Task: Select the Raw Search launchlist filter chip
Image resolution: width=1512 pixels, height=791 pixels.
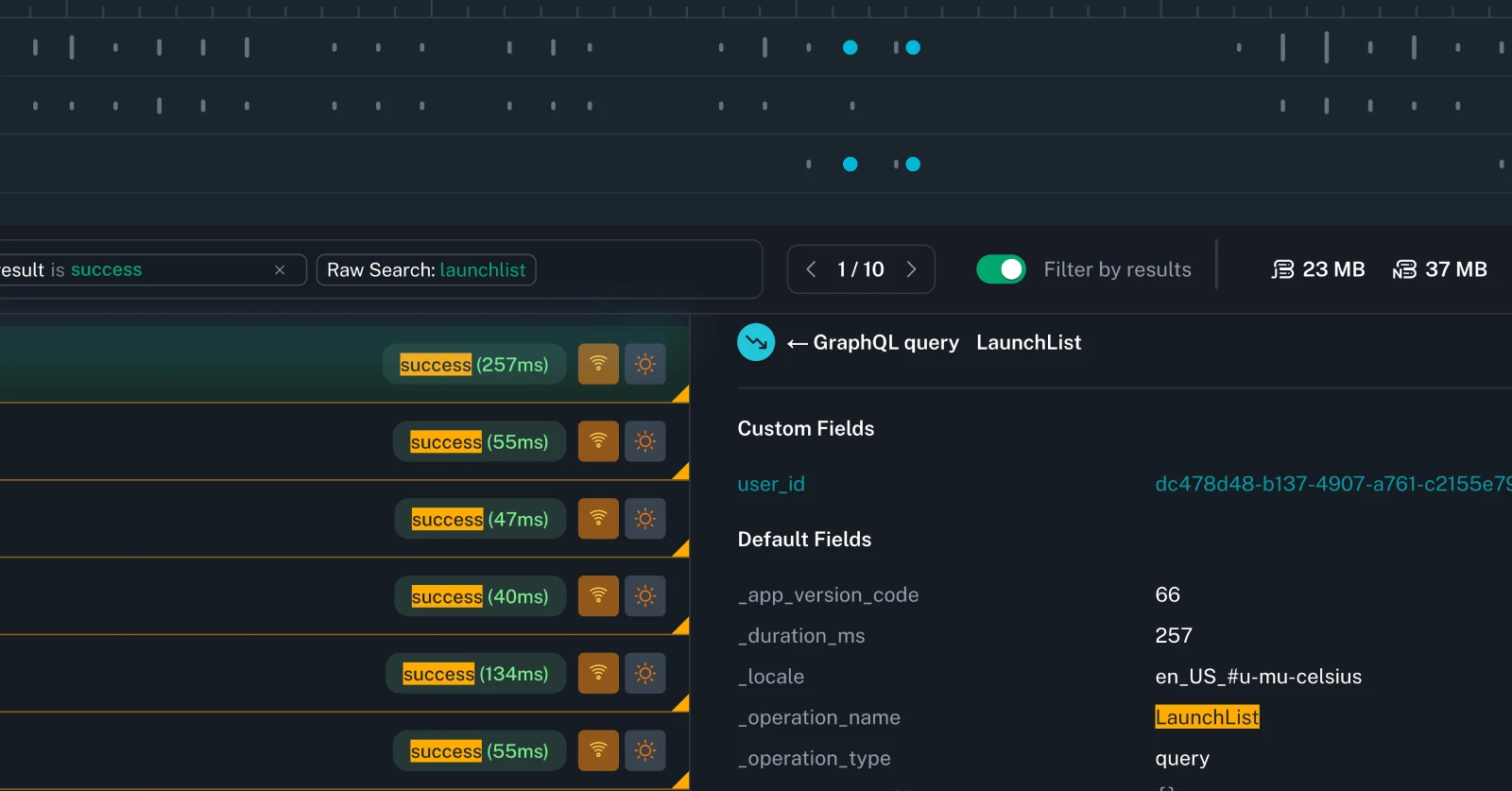Action: 426,270
